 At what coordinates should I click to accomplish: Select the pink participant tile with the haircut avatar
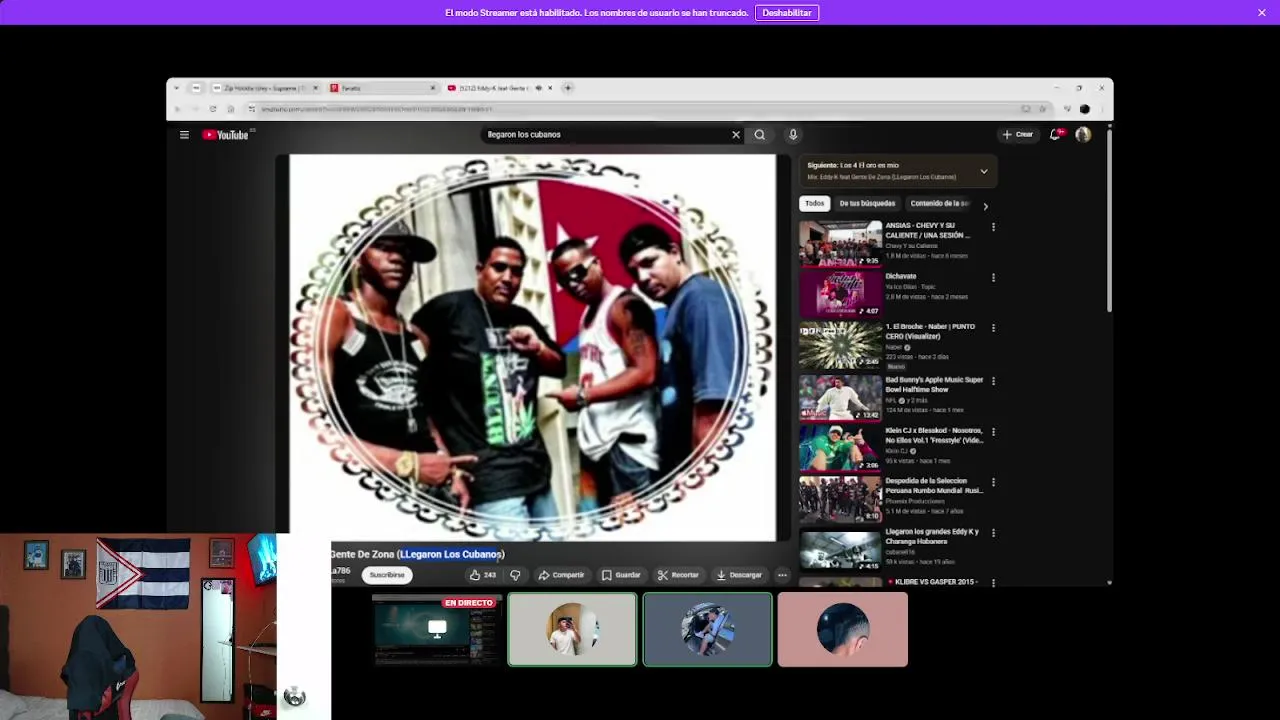point(843,629)
